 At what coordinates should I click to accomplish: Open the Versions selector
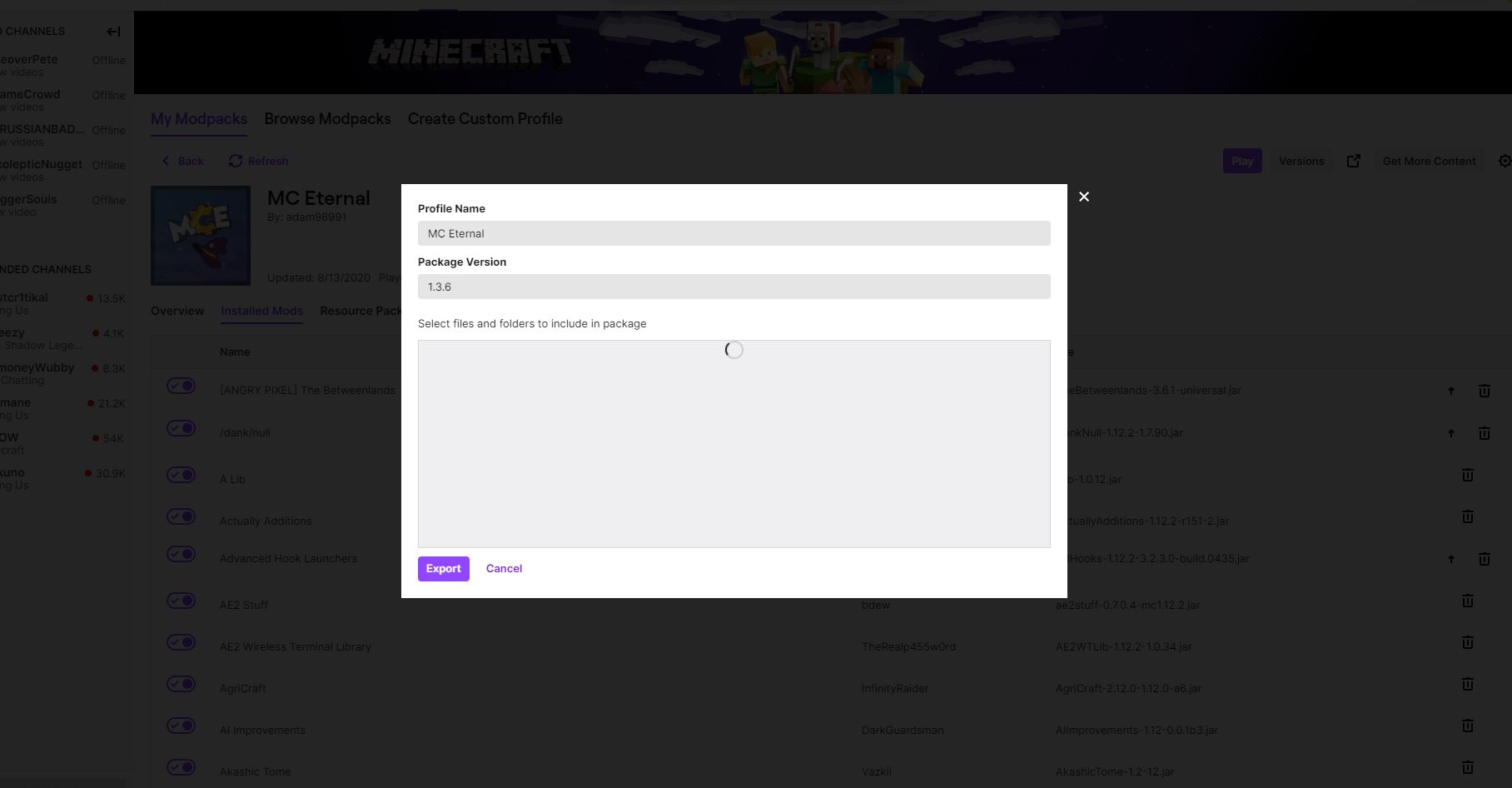(1301, 161)
